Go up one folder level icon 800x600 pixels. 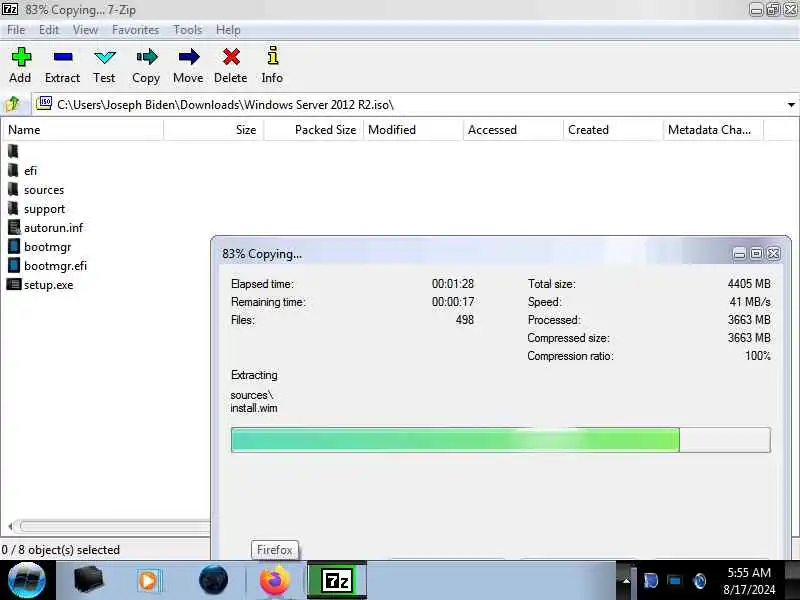(12, 104)
